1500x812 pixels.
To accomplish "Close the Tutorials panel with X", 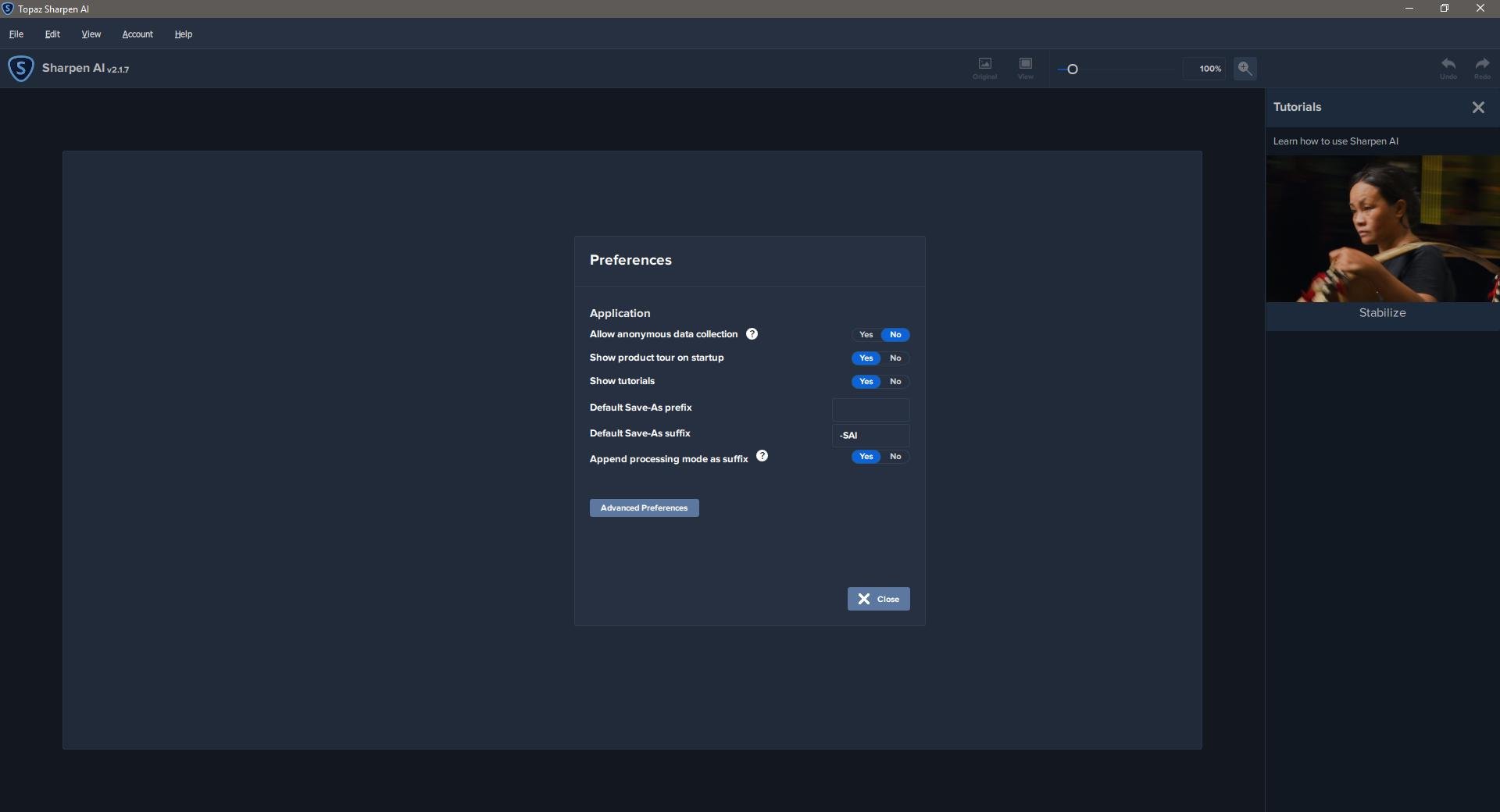I will [1477, 108].
